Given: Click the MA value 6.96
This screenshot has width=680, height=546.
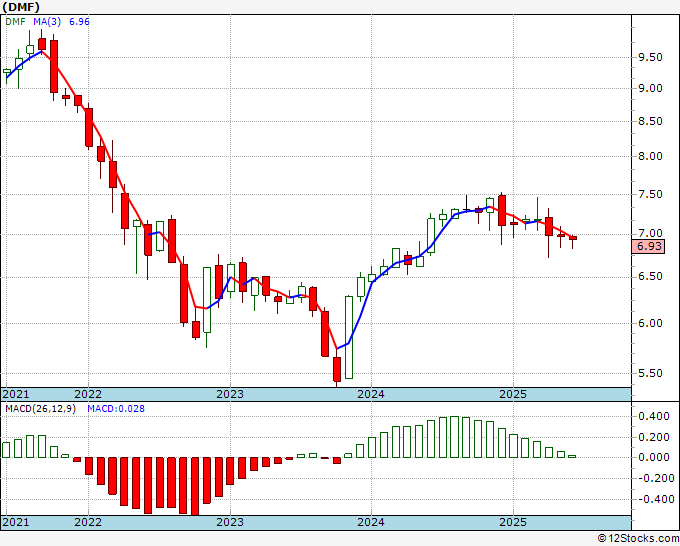Looking at the screenshot, I should click(79, 21).
